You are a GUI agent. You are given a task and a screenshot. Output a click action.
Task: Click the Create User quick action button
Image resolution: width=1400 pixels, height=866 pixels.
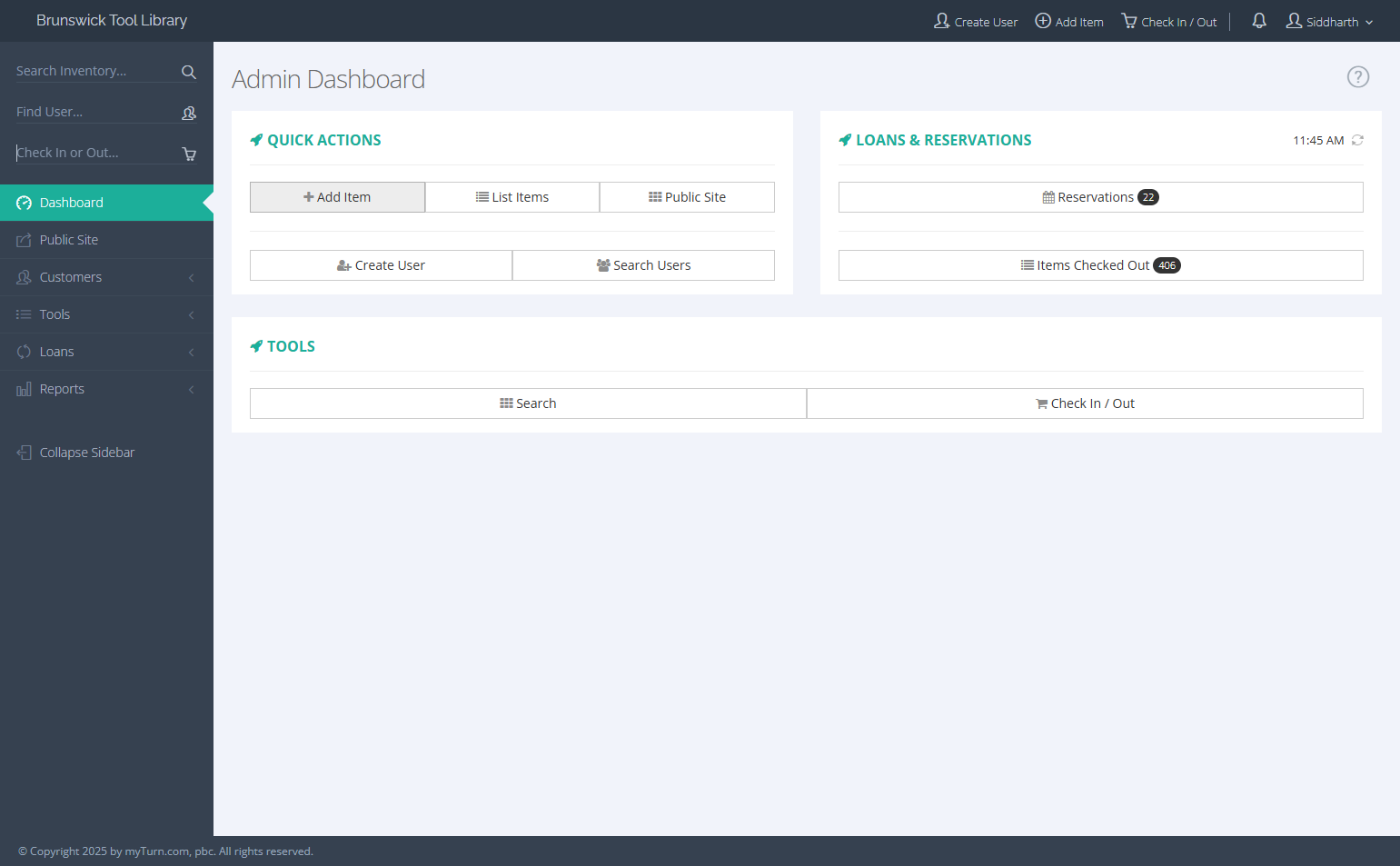pyautogui.click(x=381, y=265)
